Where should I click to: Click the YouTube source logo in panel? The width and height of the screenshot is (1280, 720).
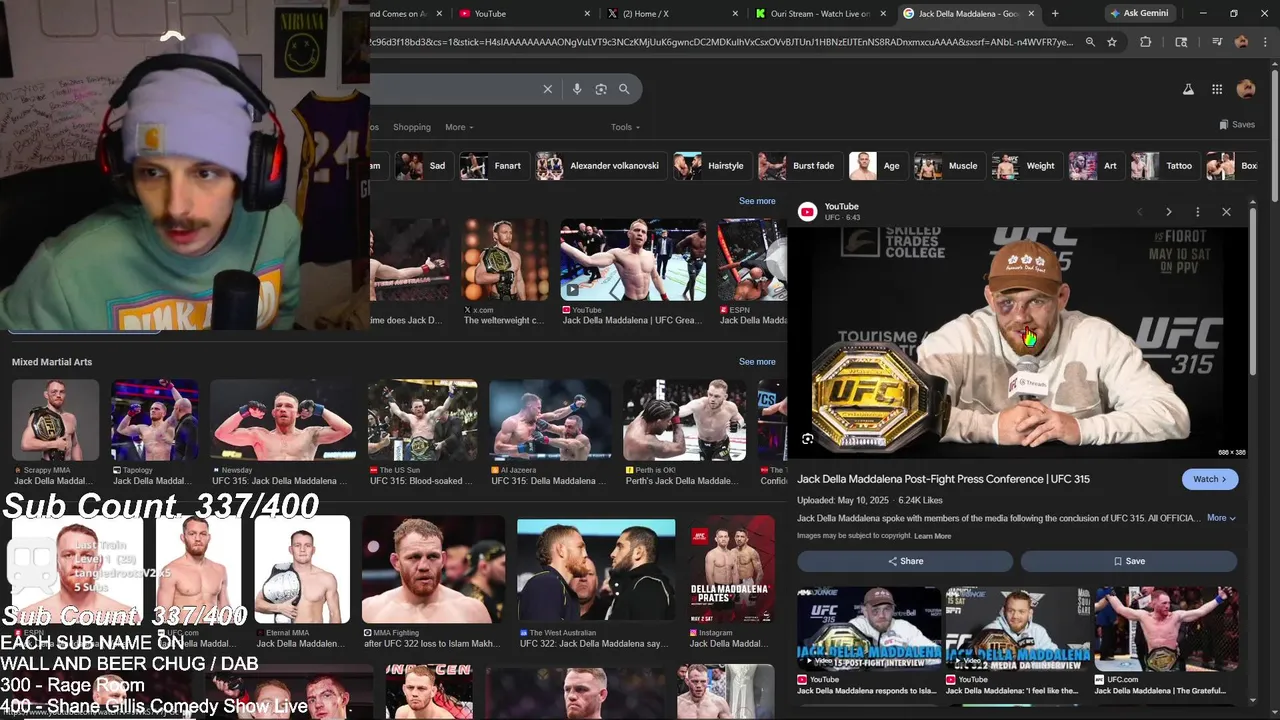(x=807, y=212)
